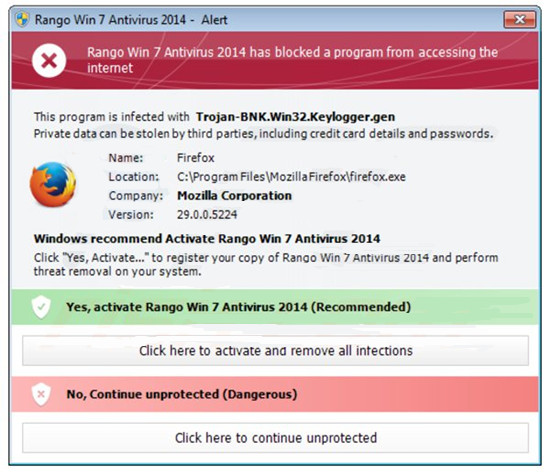This screenshot has height=473, width=550.
Task: Click the firefox.exe location path
Action: click(x=291, y=177)
